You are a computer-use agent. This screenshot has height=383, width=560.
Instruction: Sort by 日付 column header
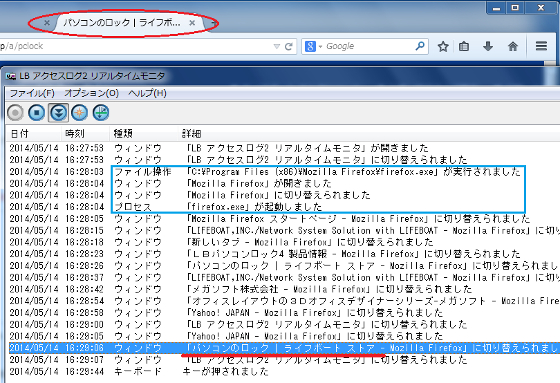click(x=33, y=134)
